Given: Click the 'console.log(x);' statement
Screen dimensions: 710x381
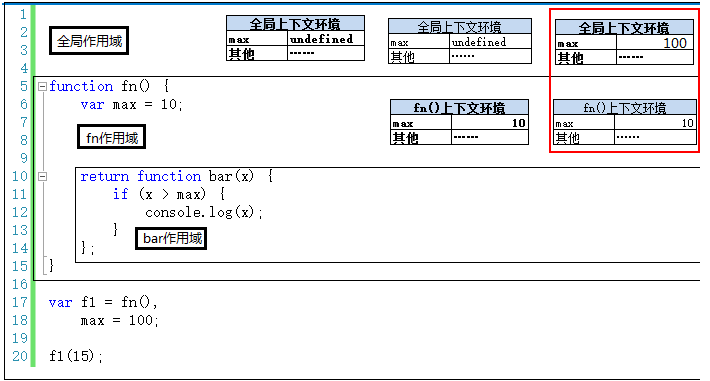Looking at the screenshot, I should tap(204, 212).
